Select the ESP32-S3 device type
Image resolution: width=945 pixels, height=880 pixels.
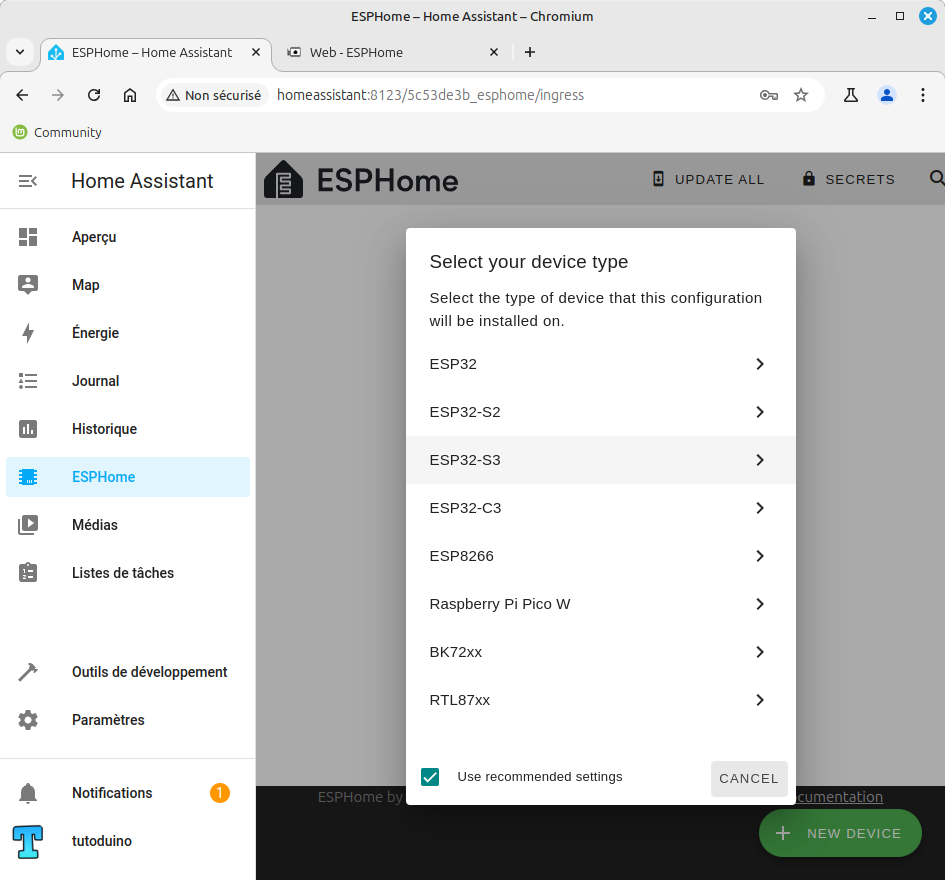point(601,460)
